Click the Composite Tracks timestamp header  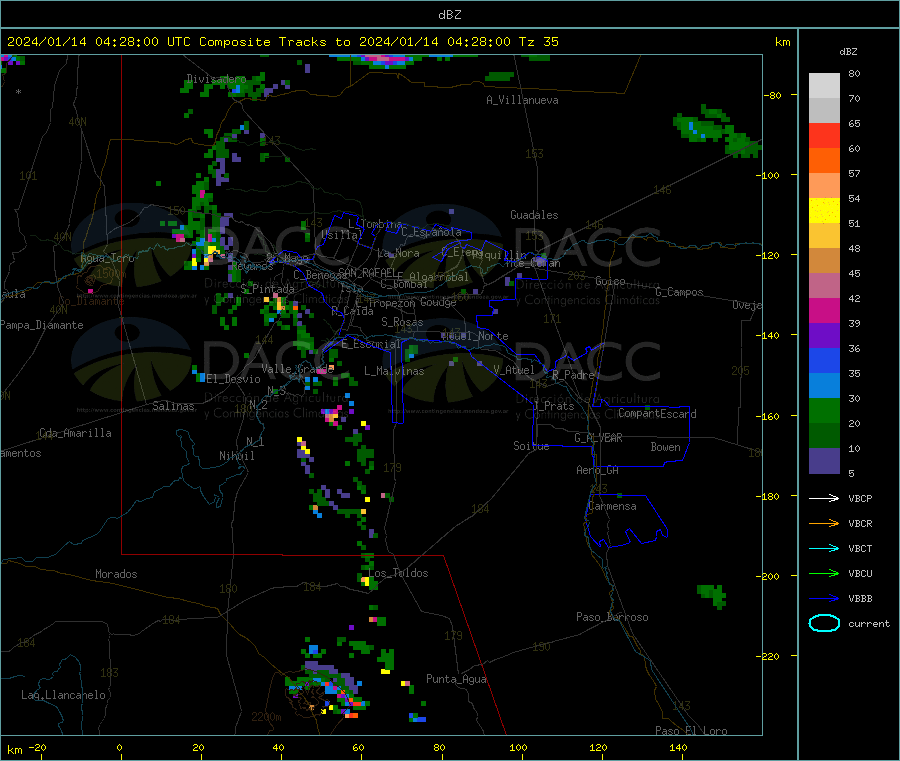[282, 42]
